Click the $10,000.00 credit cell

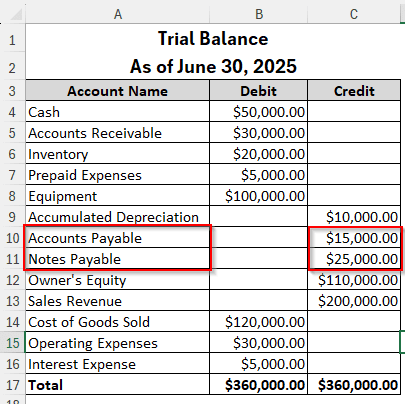click(354, 217)
